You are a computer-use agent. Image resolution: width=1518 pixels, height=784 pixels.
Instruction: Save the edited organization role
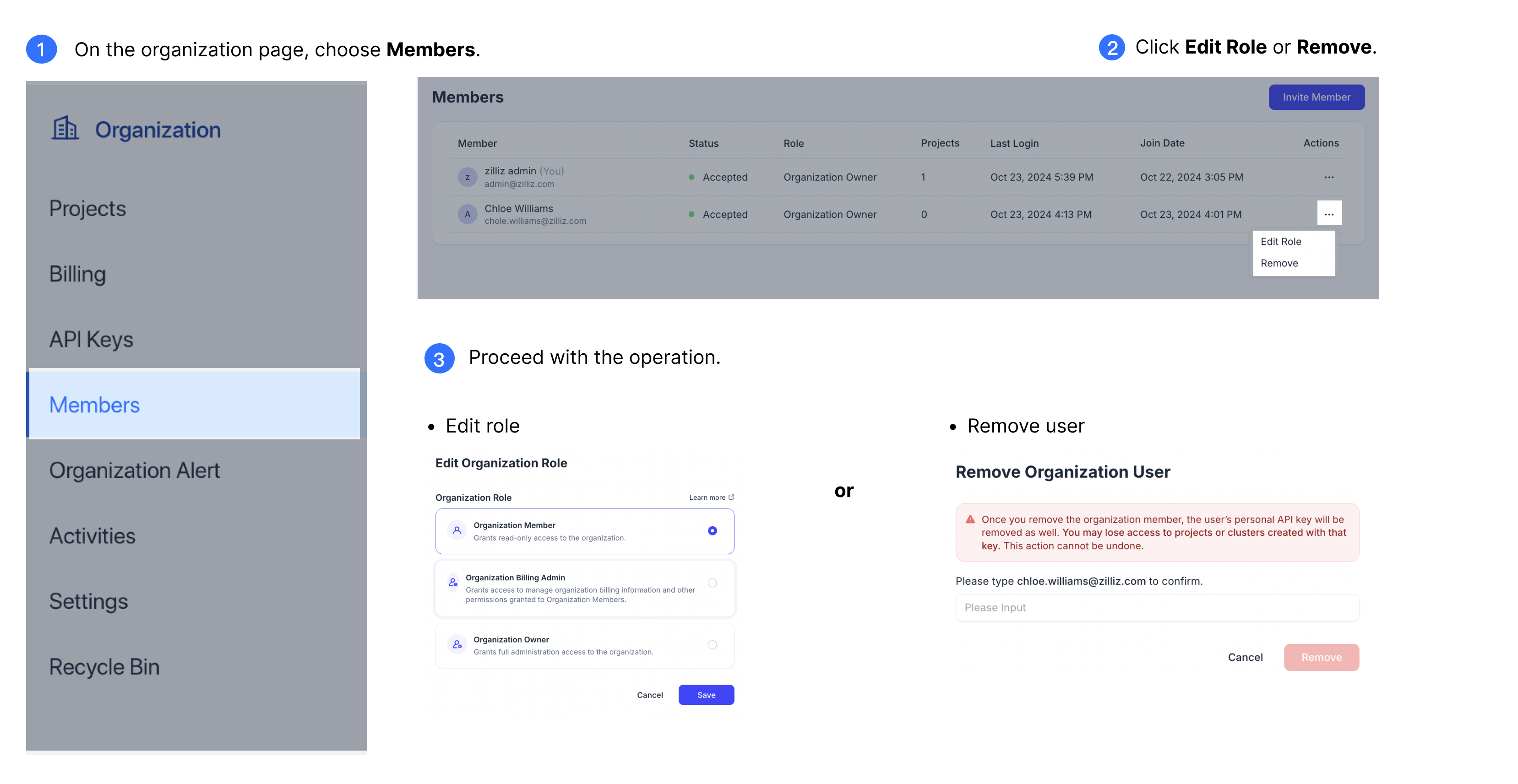pyautogui.click(x=706, y=694)
